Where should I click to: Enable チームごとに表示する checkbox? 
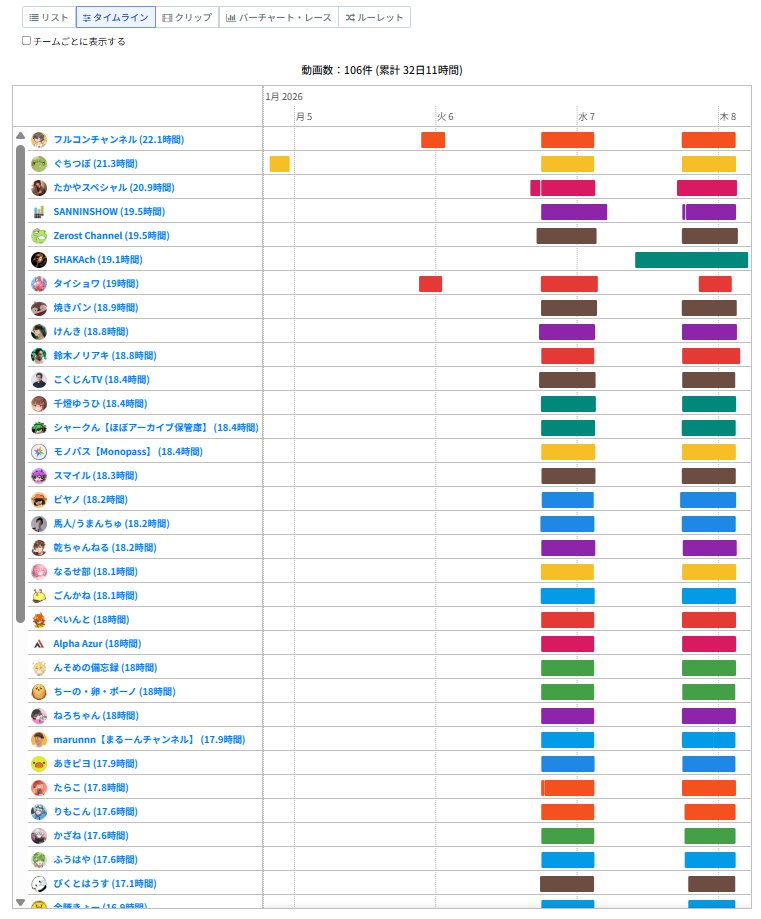(x=26, y=40)
